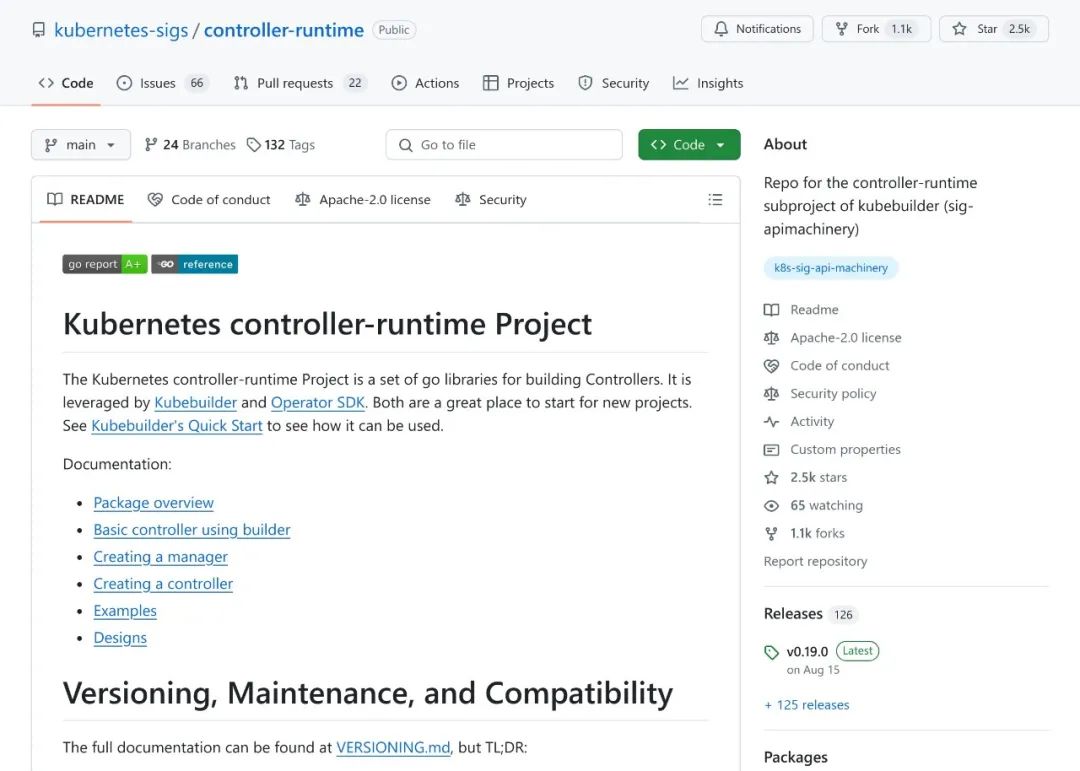
Task: Click the controller-runtime repository link
Action: tap(284, 30)
